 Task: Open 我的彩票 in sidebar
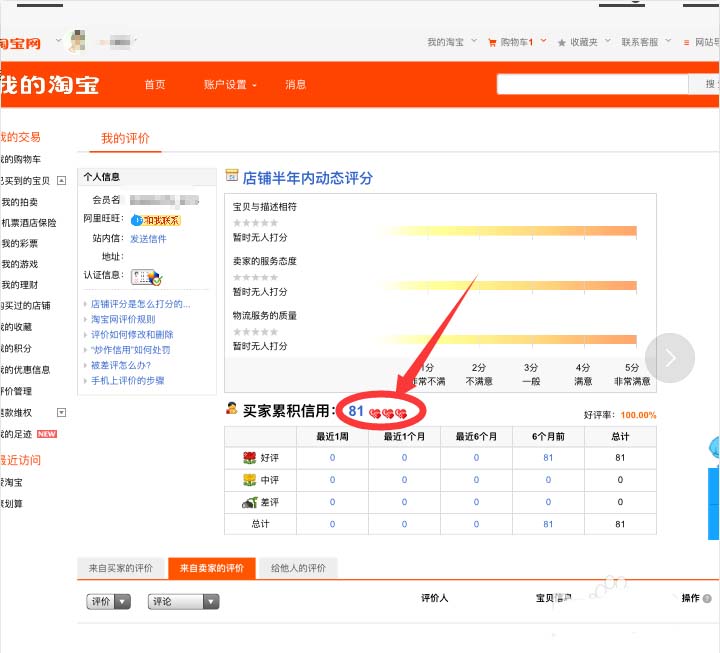pos(19,243)
